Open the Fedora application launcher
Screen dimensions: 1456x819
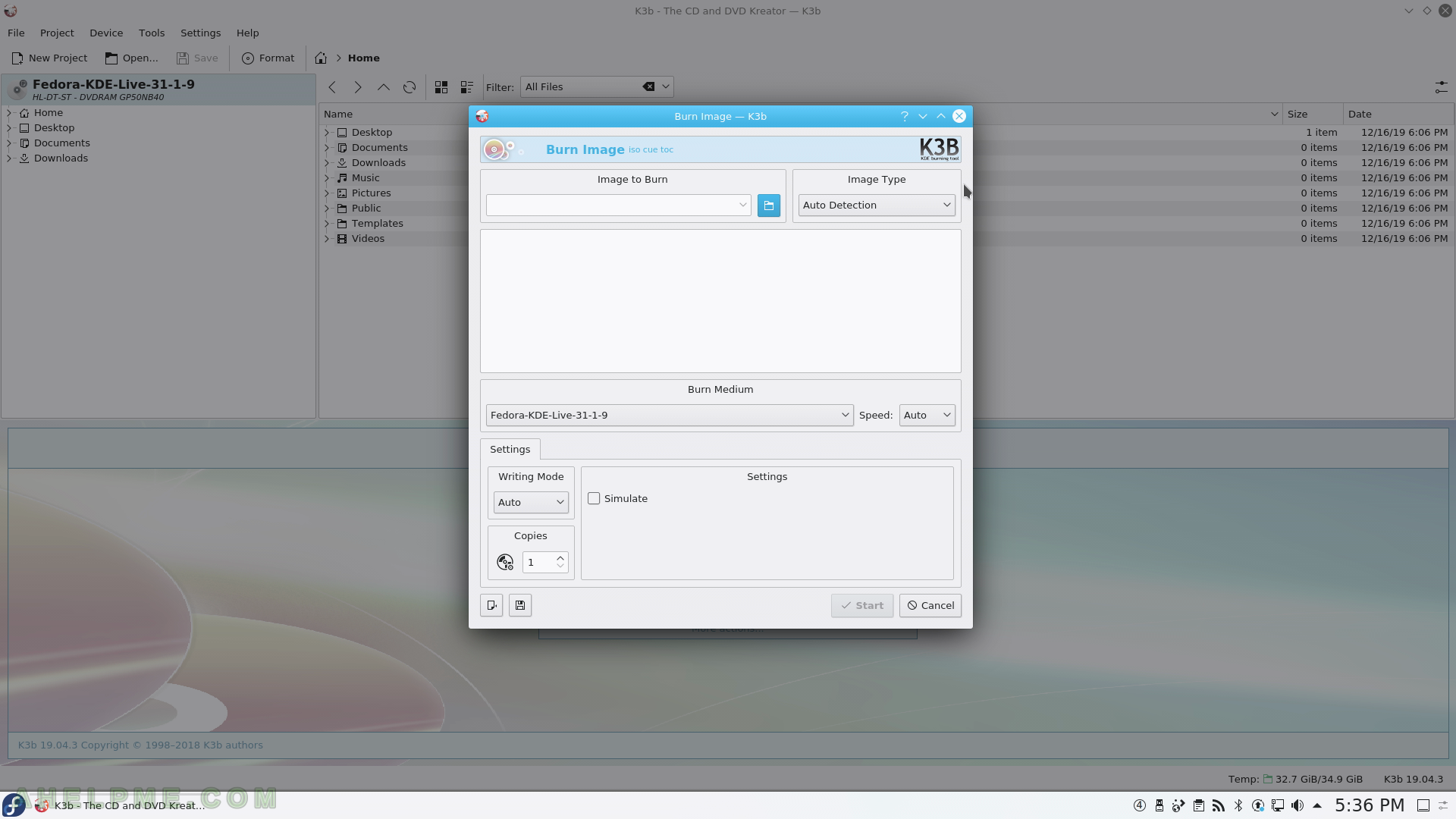(14, 805)
